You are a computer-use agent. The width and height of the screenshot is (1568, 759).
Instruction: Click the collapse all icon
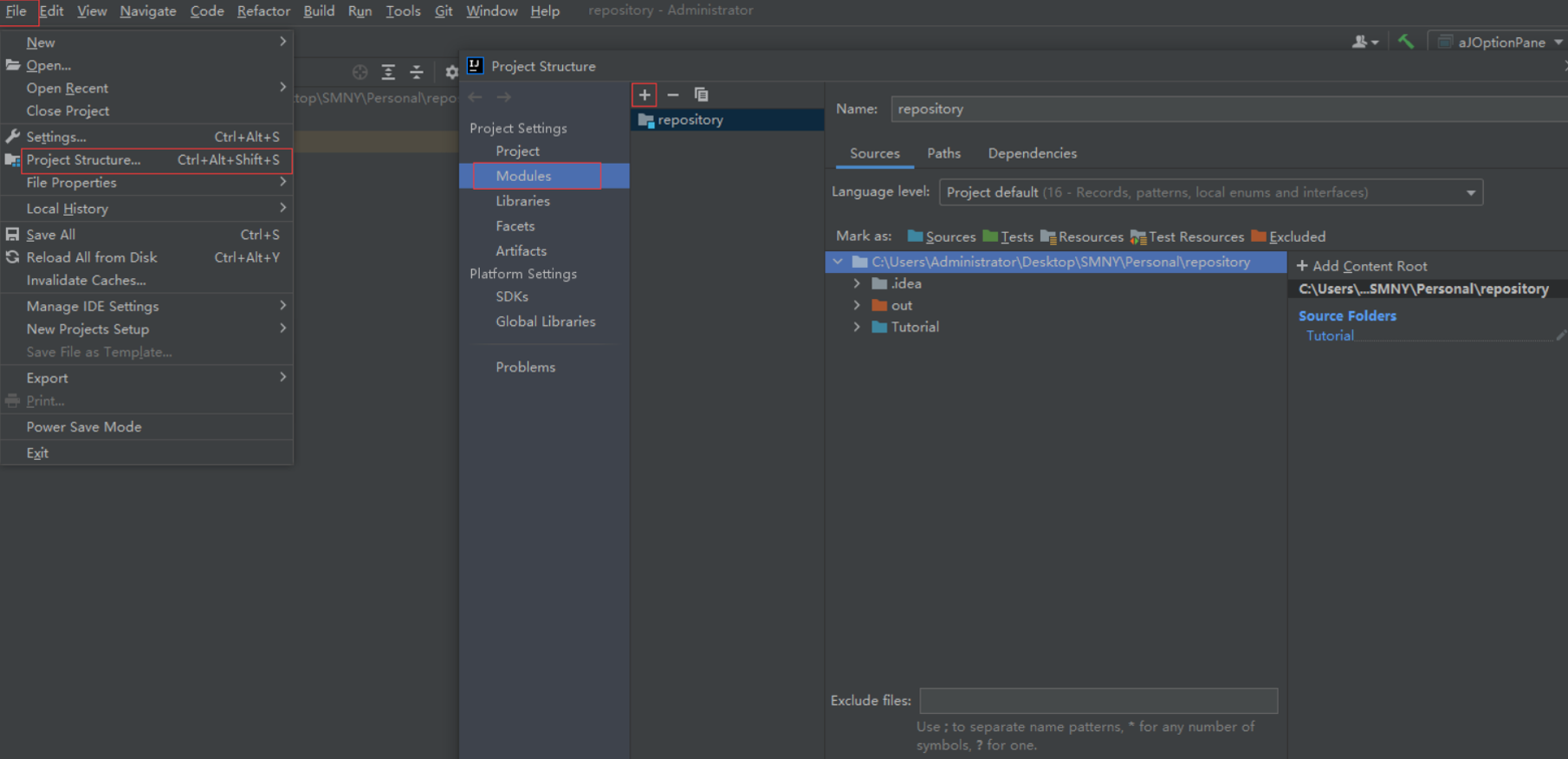pyautogui.click(x=417, y=72)
